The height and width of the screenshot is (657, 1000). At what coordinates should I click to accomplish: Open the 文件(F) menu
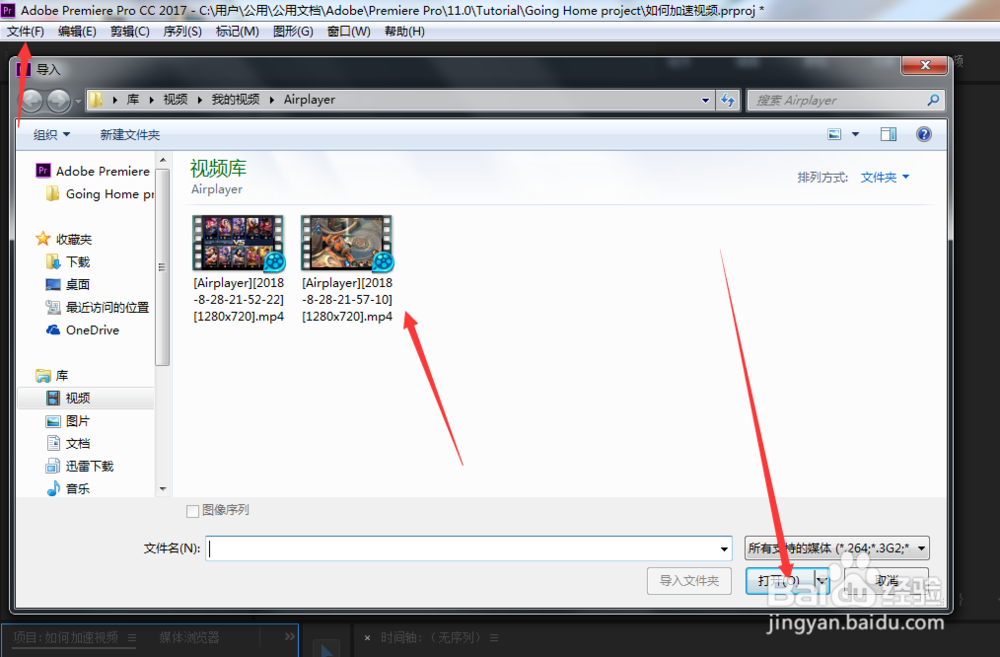(26, 31)
